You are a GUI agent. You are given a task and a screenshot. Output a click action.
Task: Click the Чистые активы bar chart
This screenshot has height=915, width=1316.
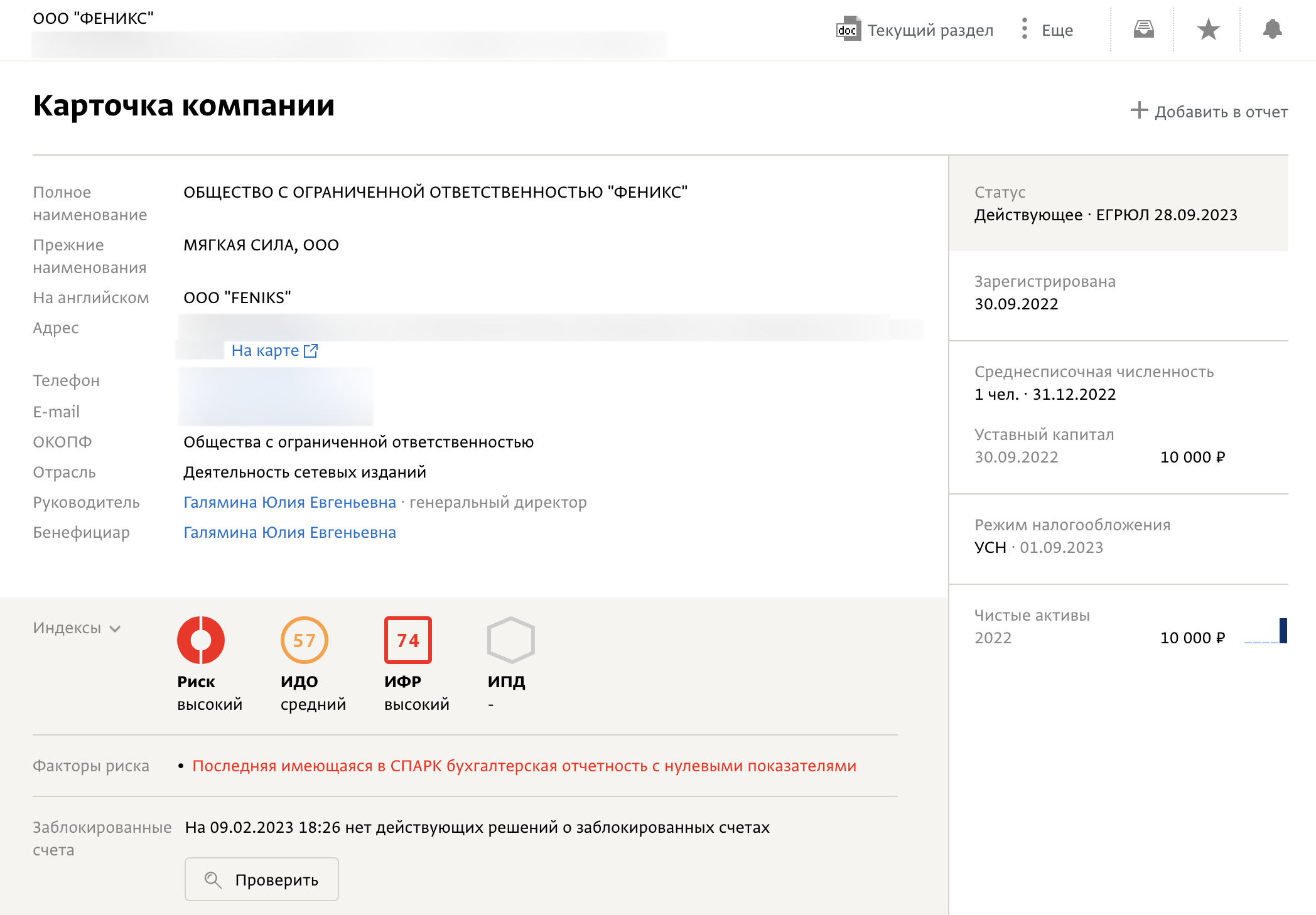click(x=1265, y=631)
